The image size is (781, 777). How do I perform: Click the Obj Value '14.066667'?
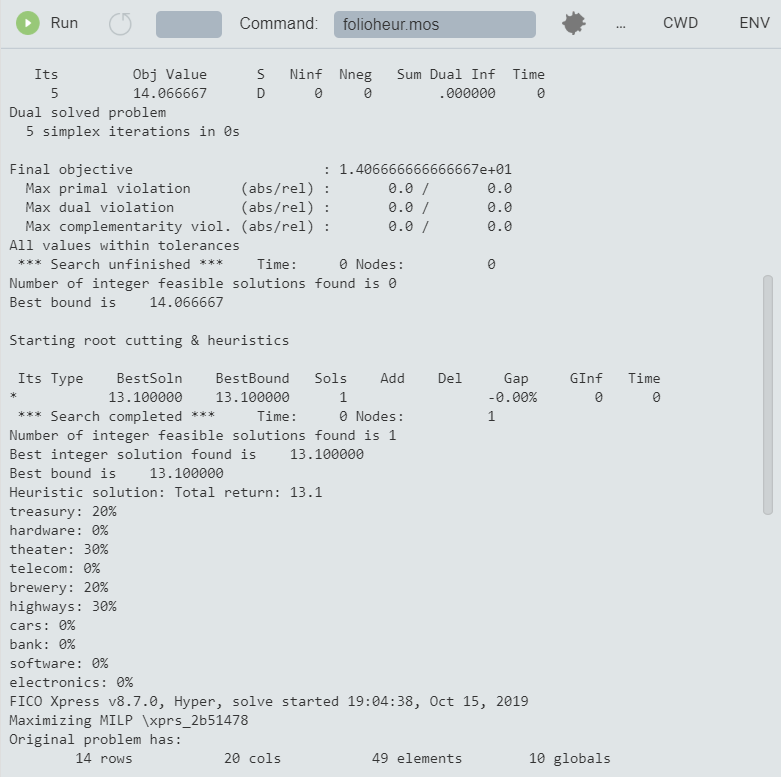click(170, 94)
